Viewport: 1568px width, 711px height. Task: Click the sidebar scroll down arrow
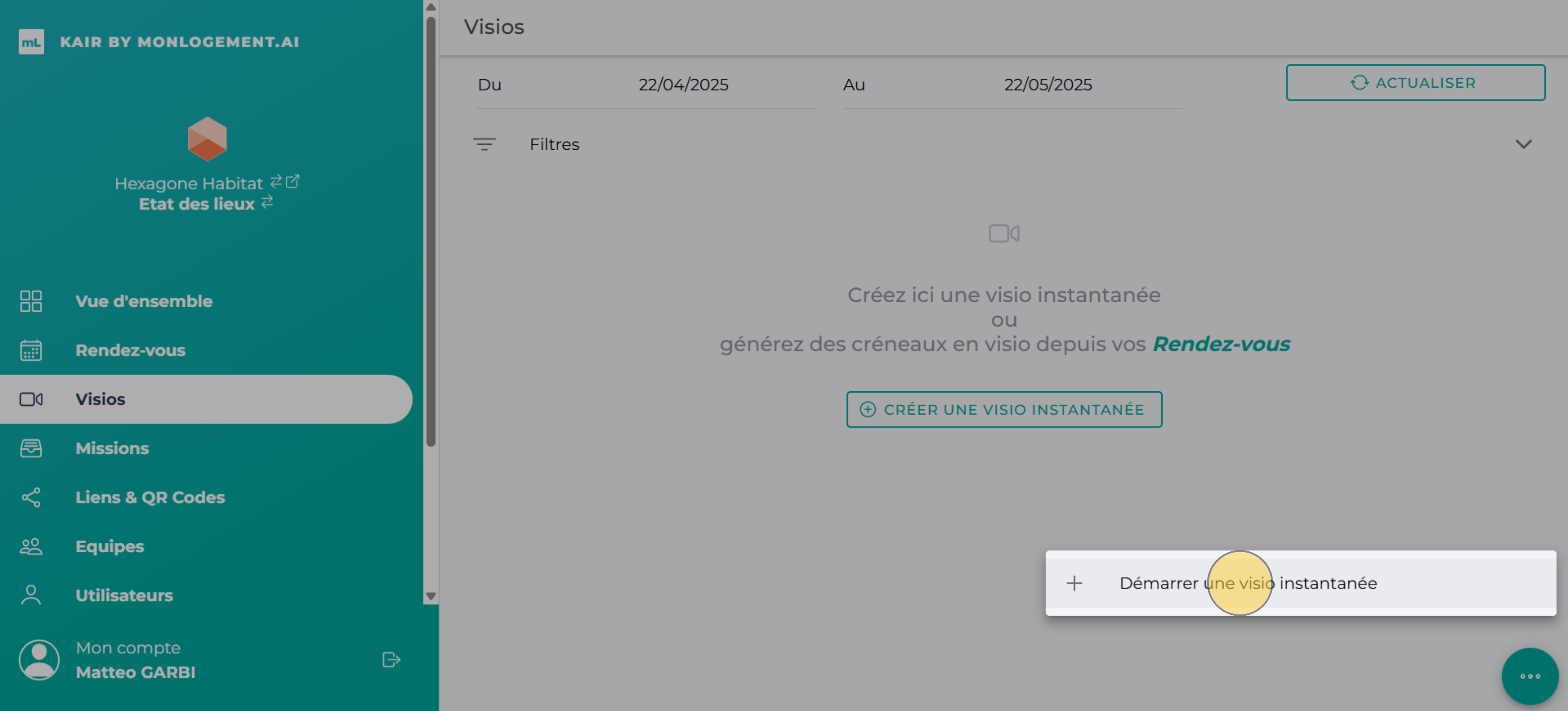pyautogui.click(x=431, y=596)
